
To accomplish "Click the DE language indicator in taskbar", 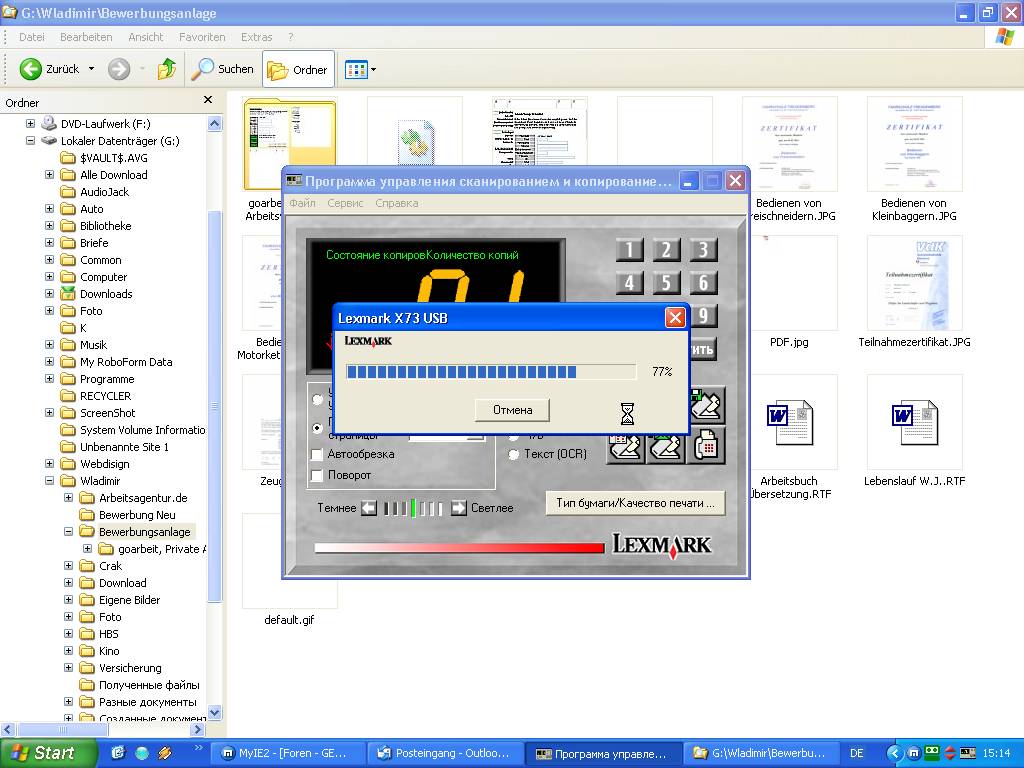I will tap(857, 753).
